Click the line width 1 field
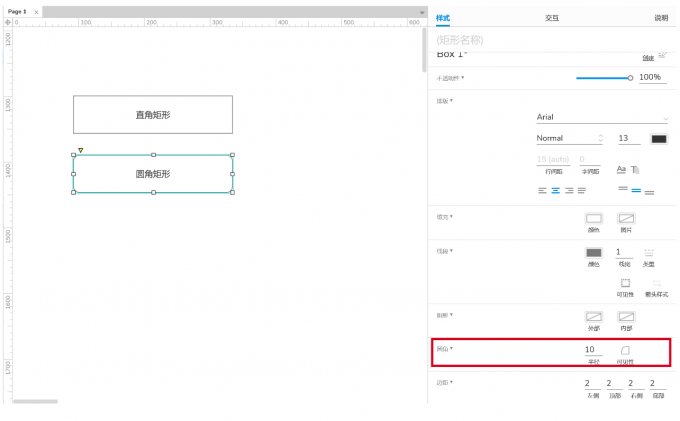Viewport: 680px width, 421px height. pos(624,252)
